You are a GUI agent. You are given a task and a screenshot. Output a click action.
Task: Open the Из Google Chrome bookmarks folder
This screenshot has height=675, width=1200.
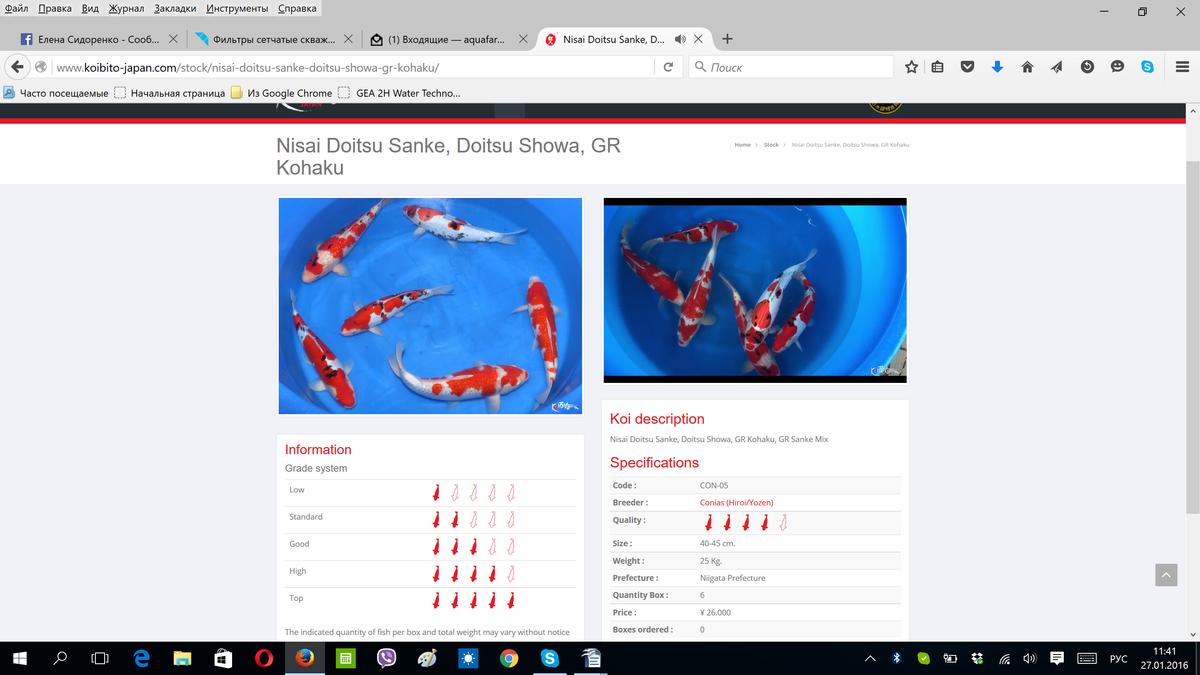[x=281, y=93]
